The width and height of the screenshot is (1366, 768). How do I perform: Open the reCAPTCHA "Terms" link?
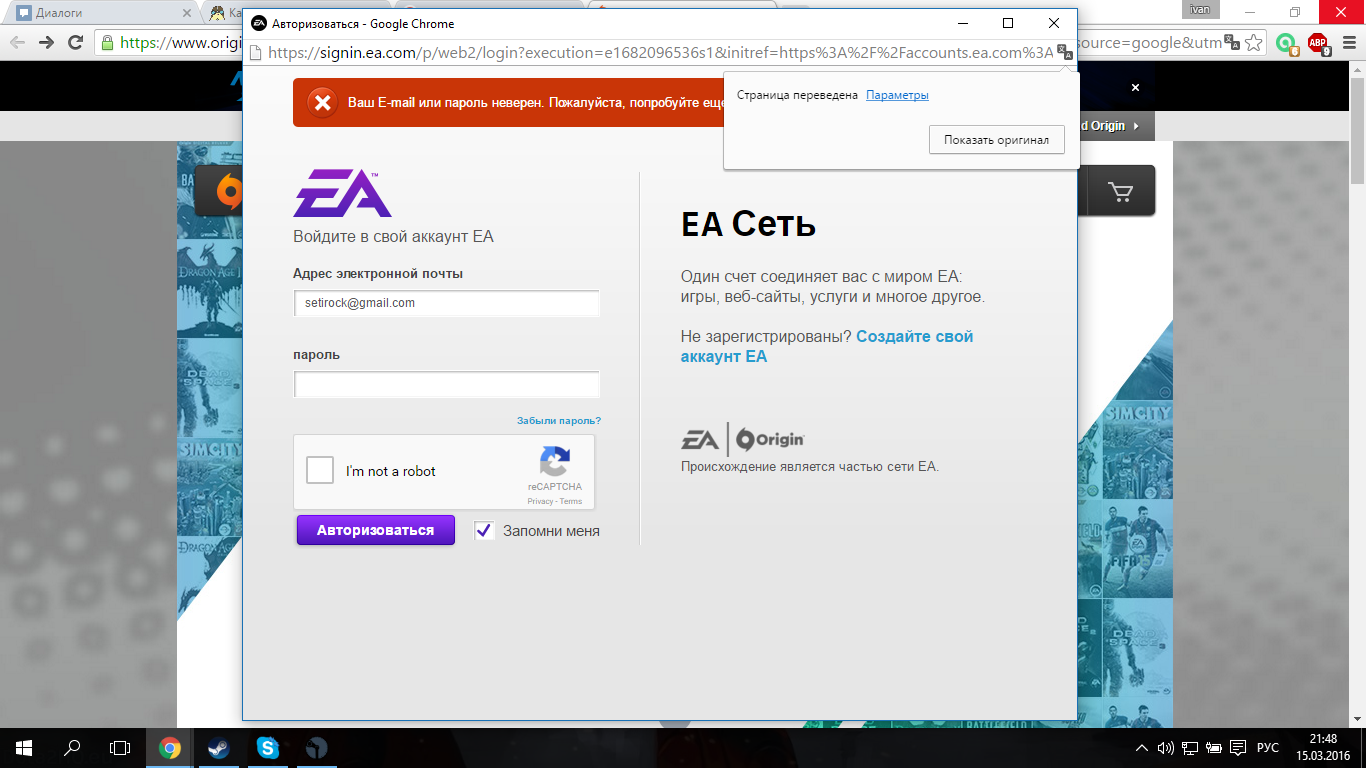point(571,502)
